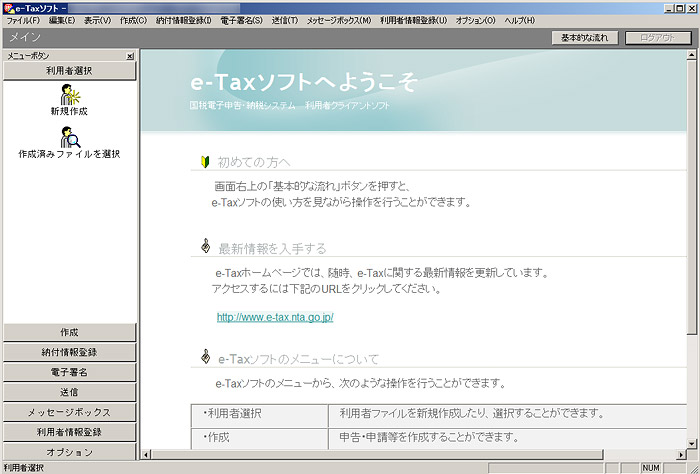700x474 pixels.
Task: Click the 基本的な流れ button
Action: click(585, 38)
